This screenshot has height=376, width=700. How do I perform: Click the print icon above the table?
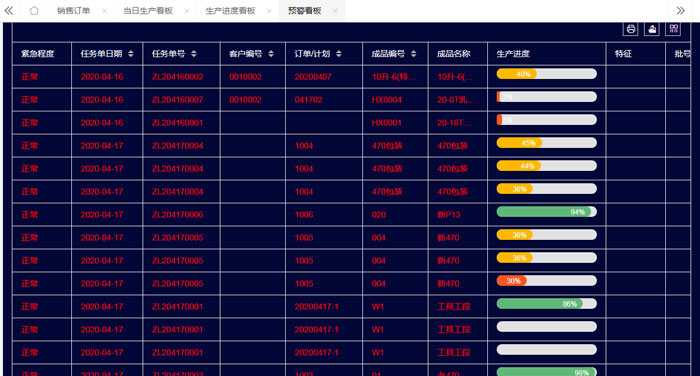point(630,29)
